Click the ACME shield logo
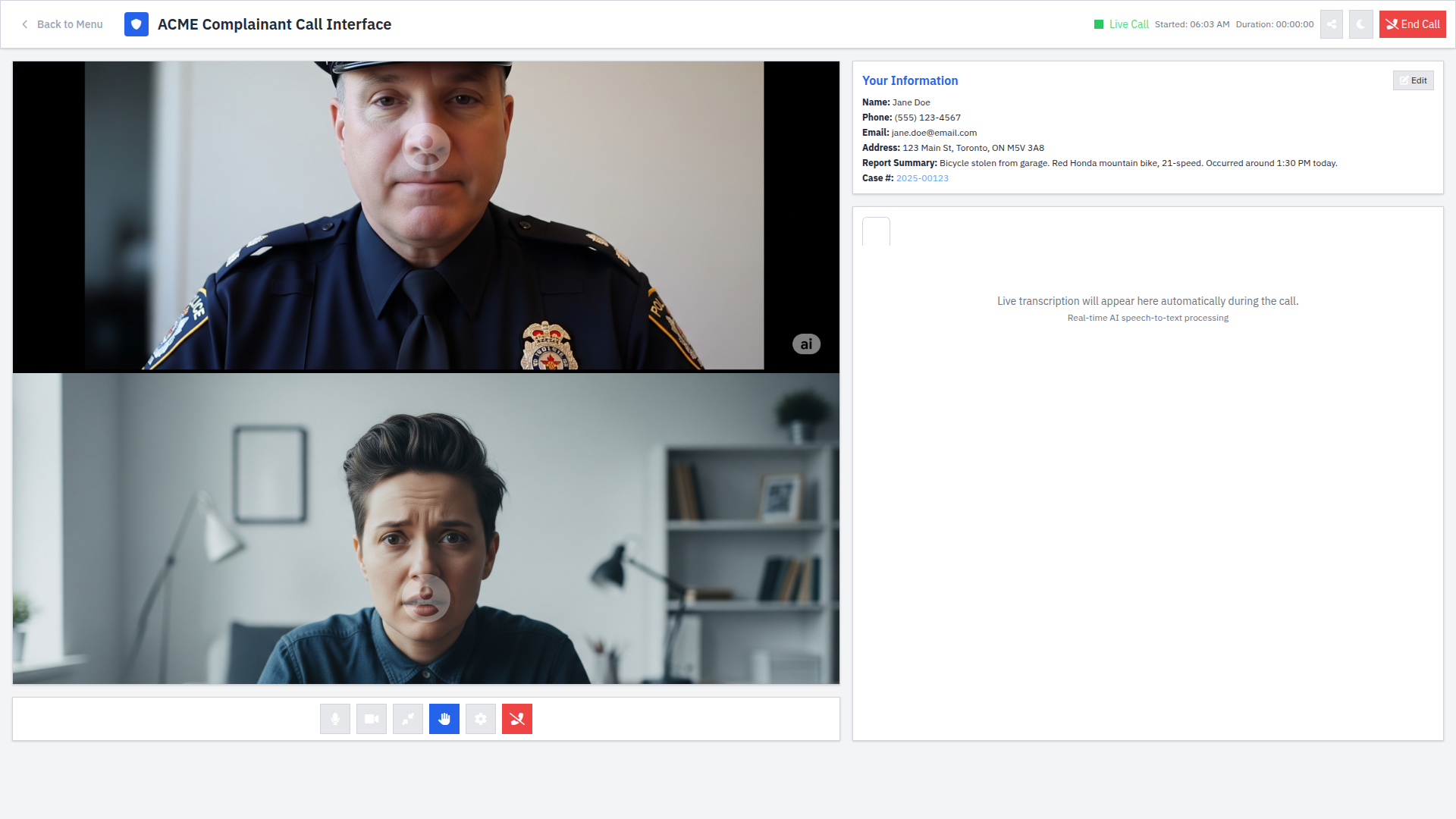This screenshot has width=1456, height=819. [136, 24]
